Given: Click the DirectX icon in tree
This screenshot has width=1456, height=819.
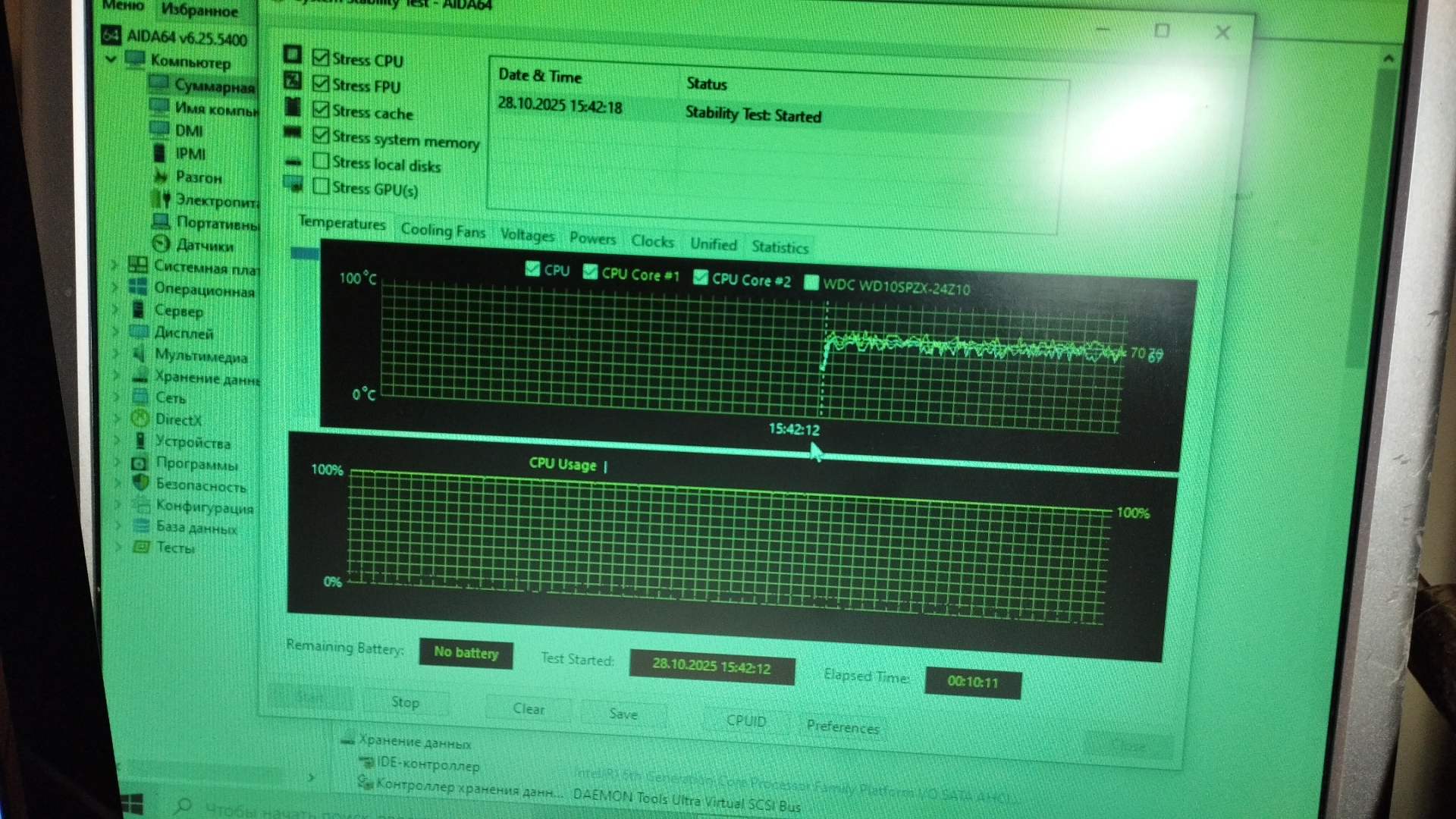Looking at the screenshot, I should coord(140,419).
